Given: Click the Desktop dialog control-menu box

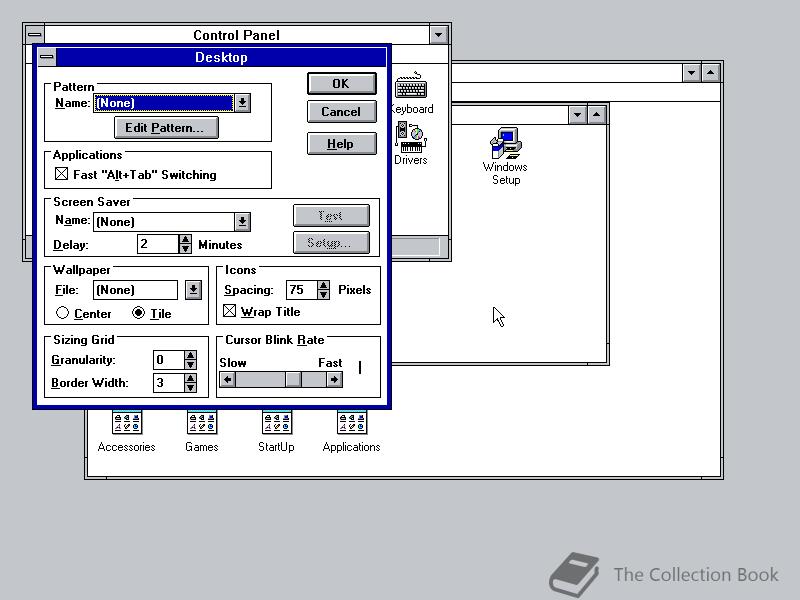Looking at the screenshot, I should (46, 57).
